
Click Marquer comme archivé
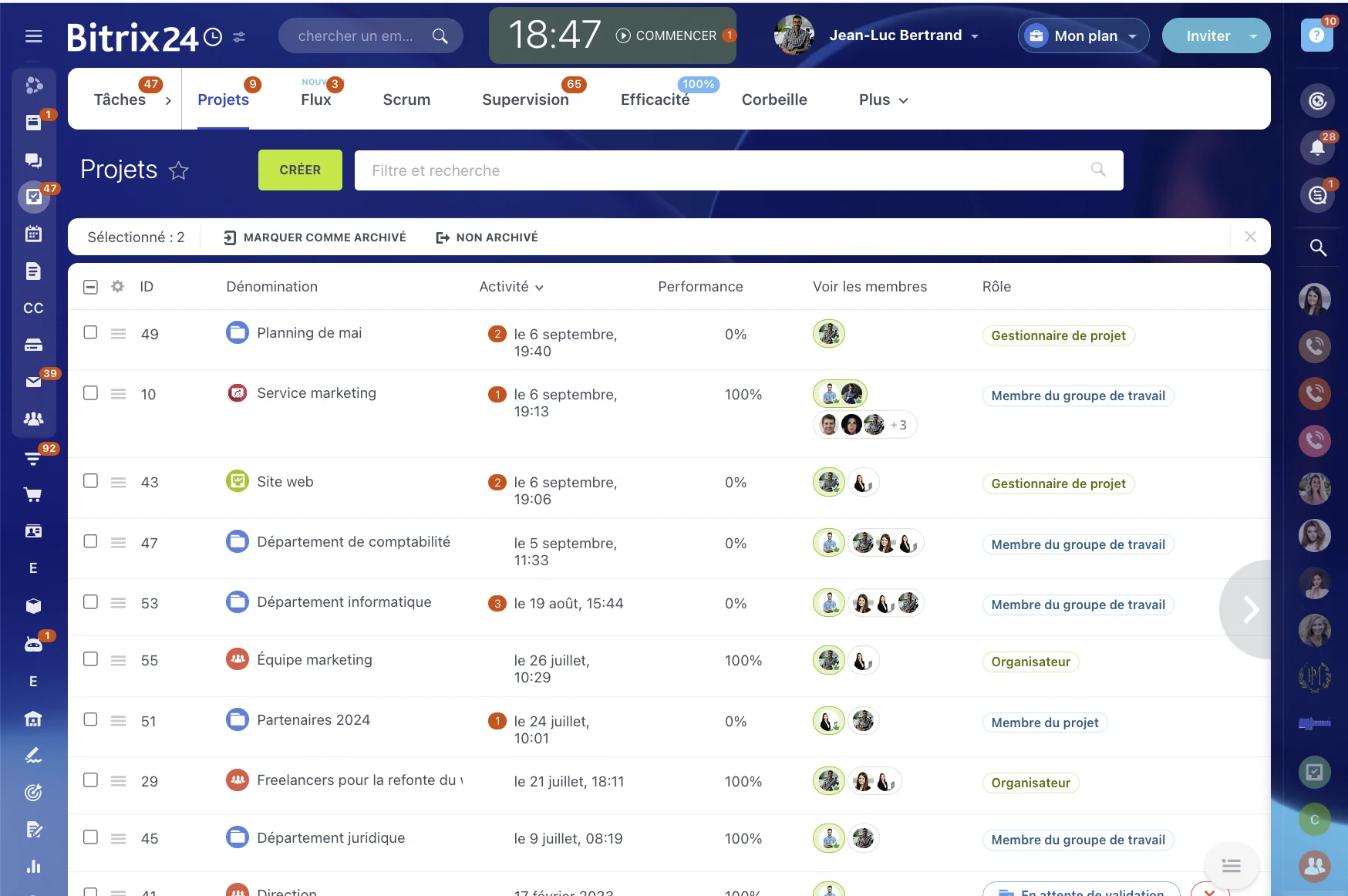click(315, 237)
